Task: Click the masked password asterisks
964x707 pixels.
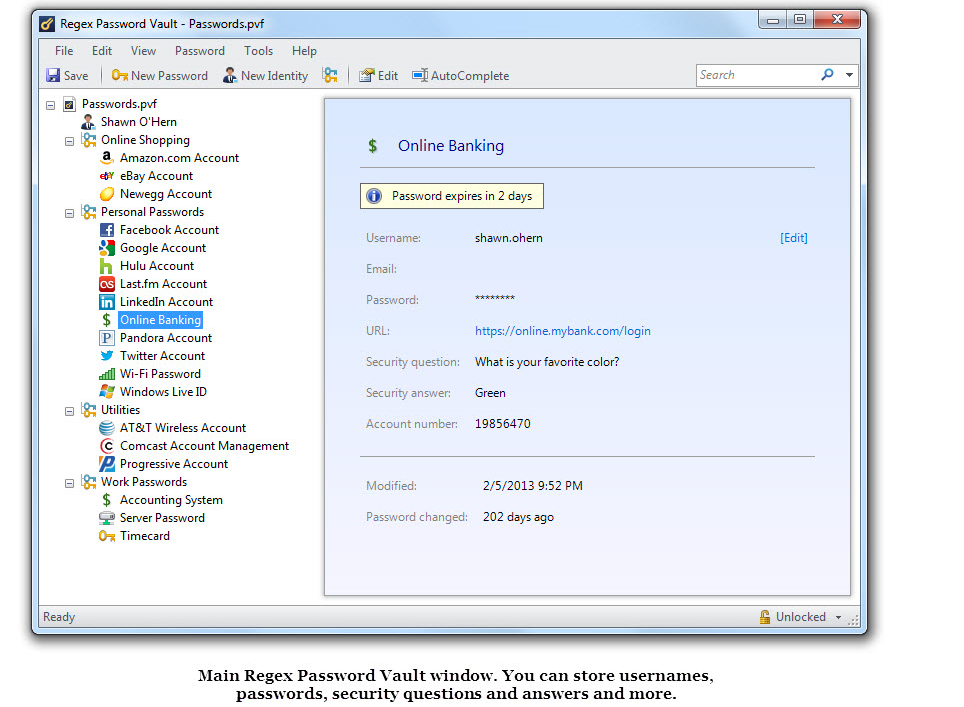Action: [495, 299]
